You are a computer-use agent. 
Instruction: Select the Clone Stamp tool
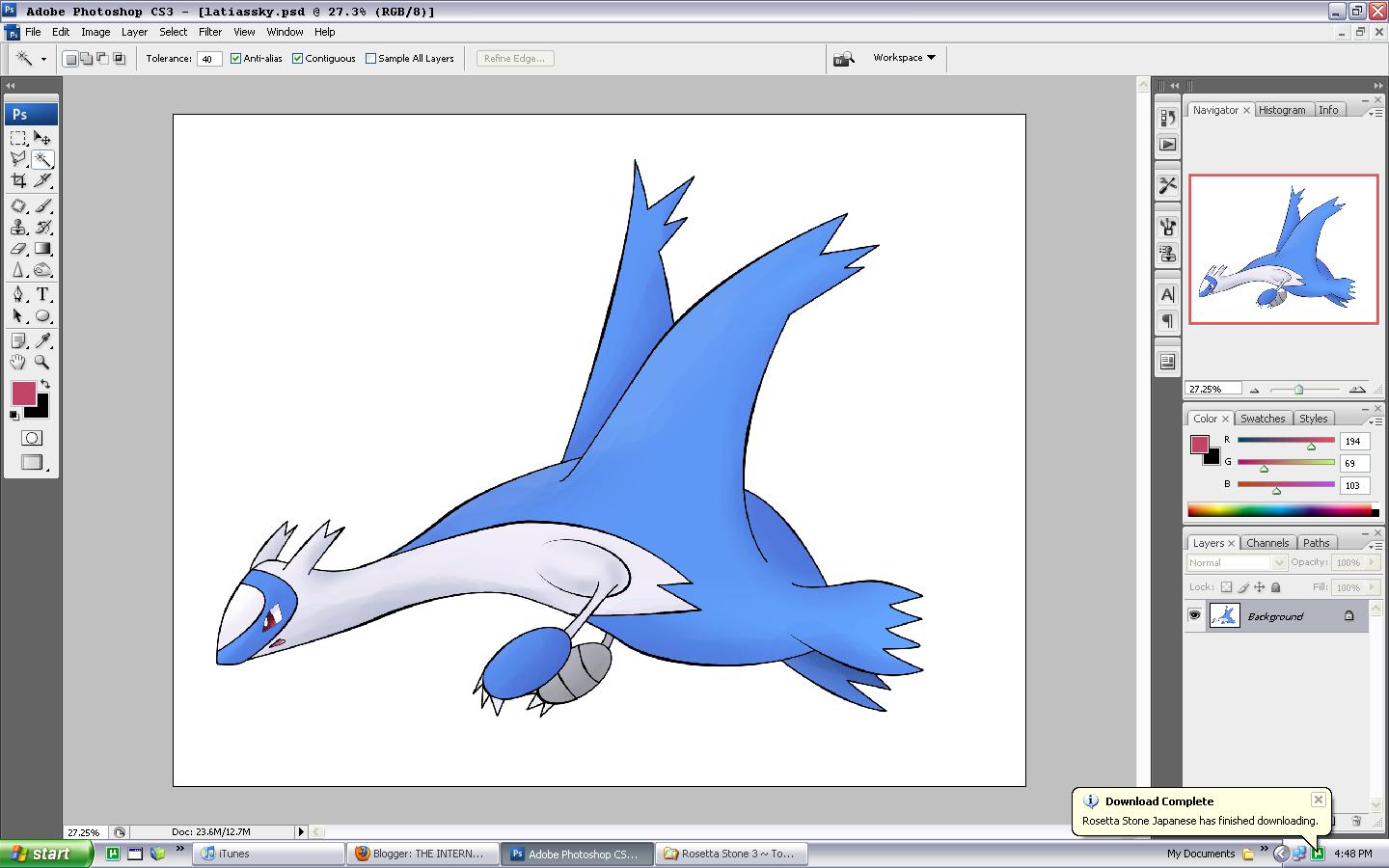pos(18,227)
